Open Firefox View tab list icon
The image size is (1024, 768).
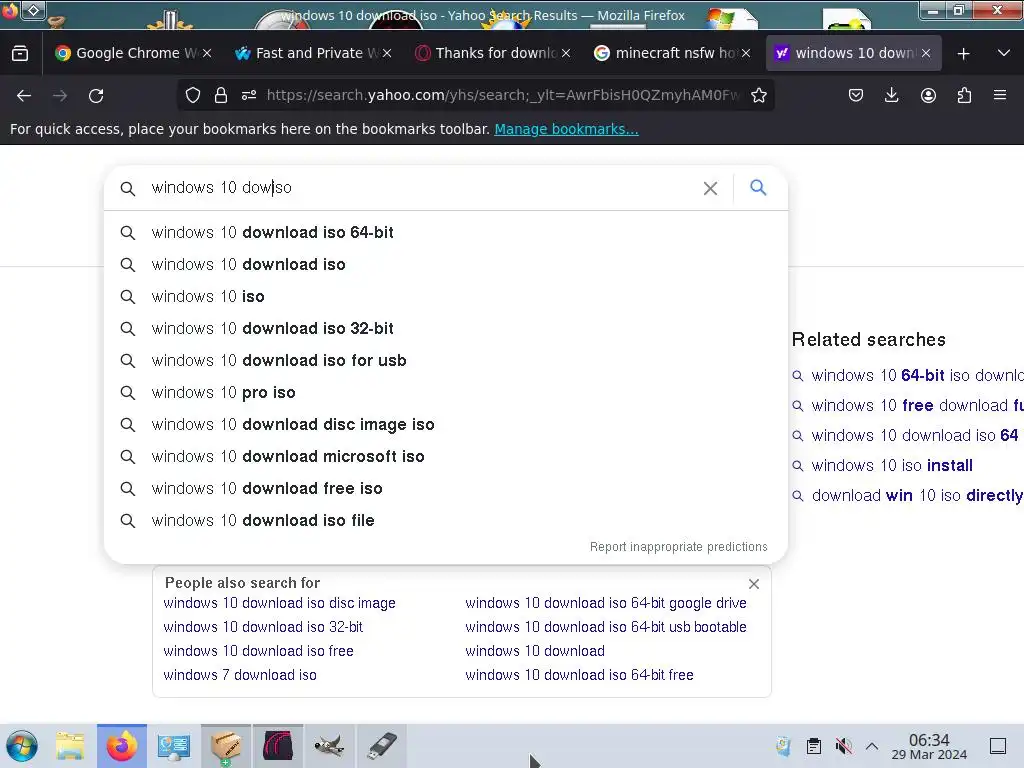pyautogui.click(x=20, y=53)
